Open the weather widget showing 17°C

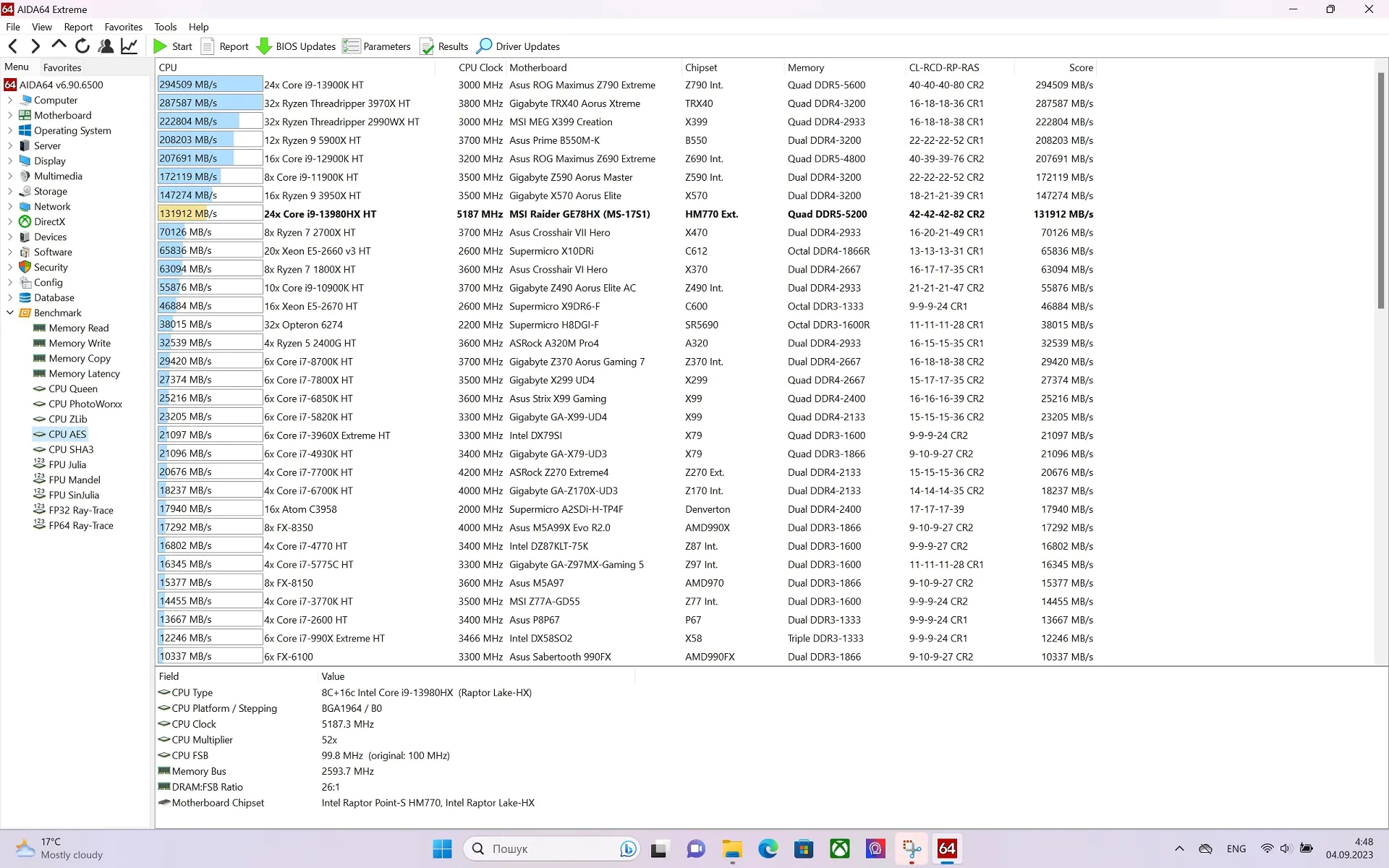(x=60, y=848)
